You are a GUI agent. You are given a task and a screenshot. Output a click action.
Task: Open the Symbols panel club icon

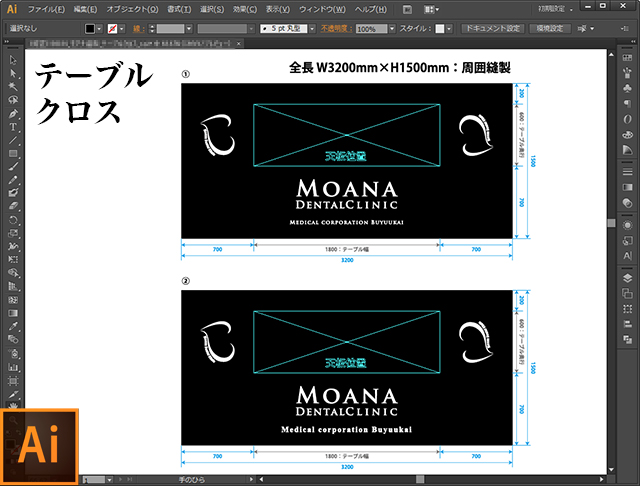627,88
